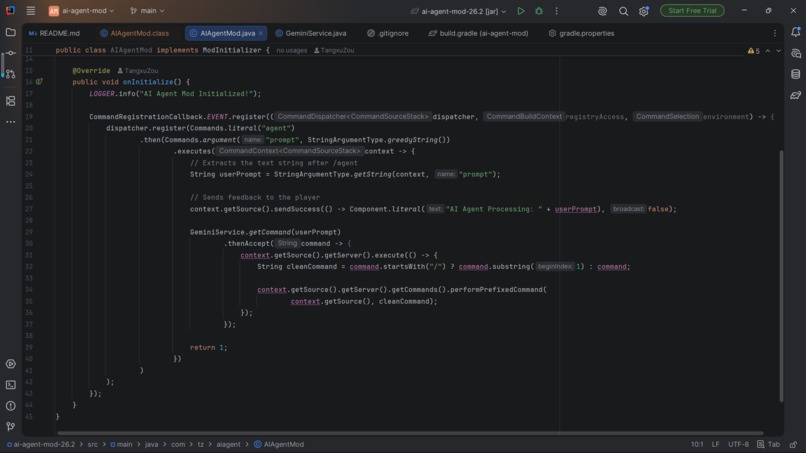Close the AIAgentMod.java tab
Screen dimensions: 806x453
[x=261, y=33]
